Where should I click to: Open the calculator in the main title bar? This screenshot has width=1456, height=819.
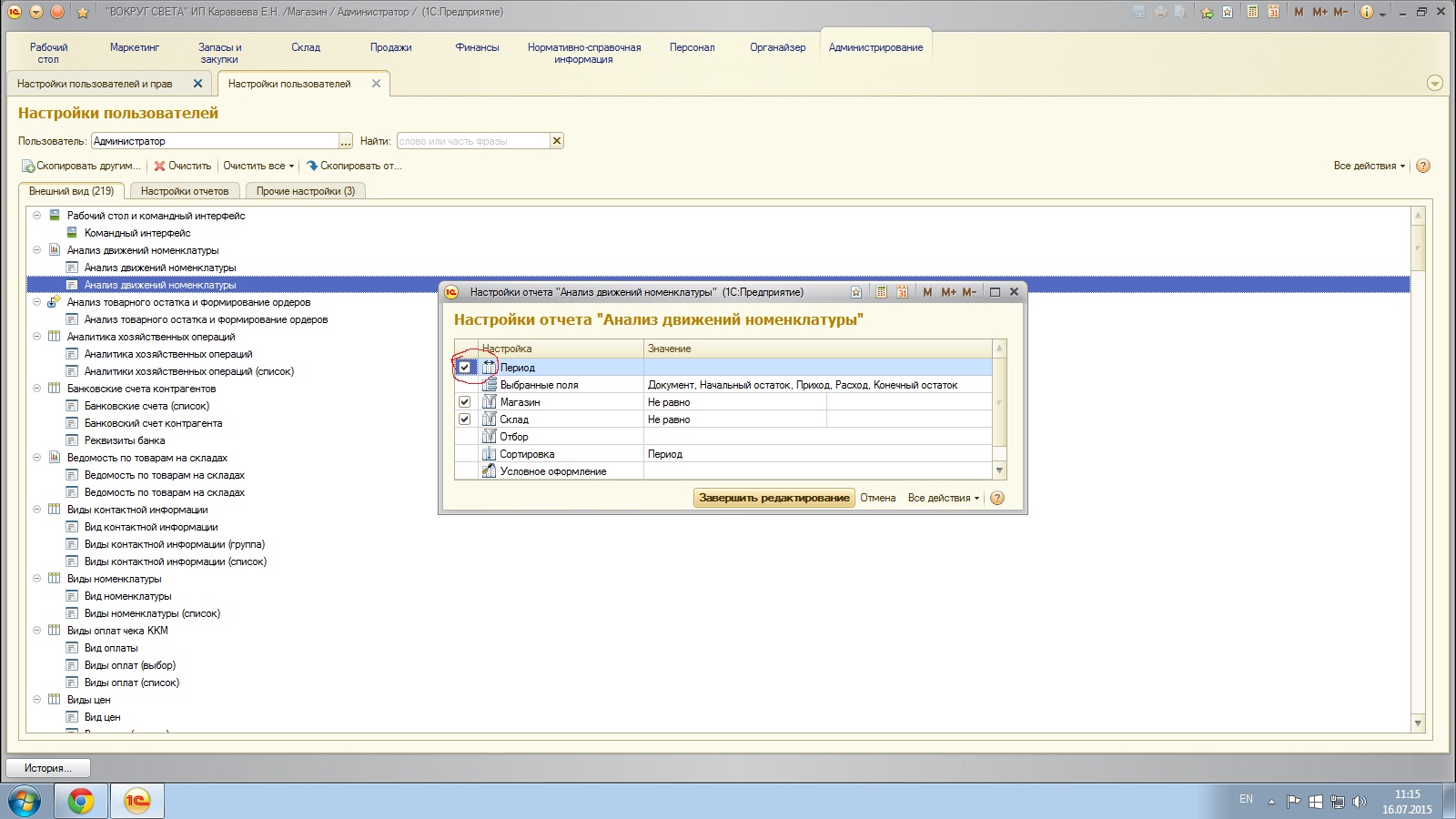1253,12
